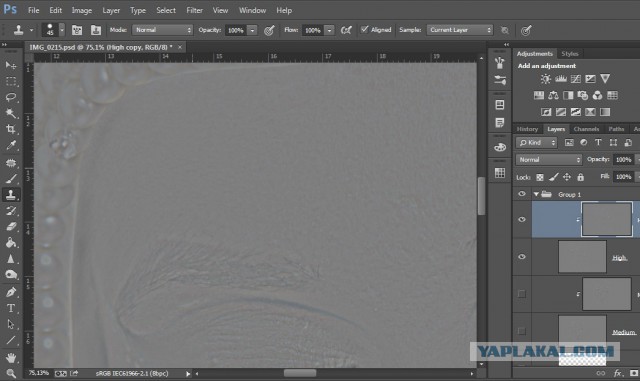The width and height of the screenshot is (640, 381).
Task: Select the Crop tool
Action: [11, 129]
